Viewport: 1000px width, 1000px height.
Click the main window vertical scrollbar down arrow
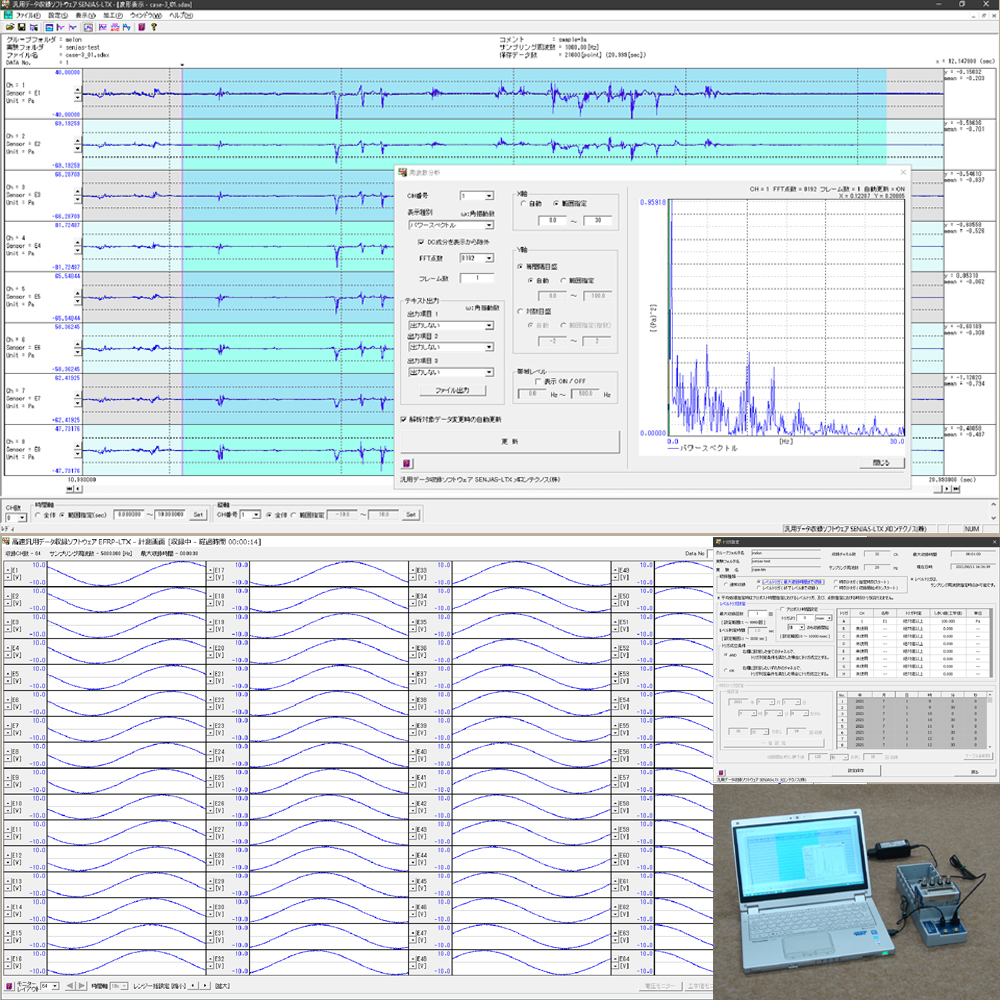tap(994, 518)
